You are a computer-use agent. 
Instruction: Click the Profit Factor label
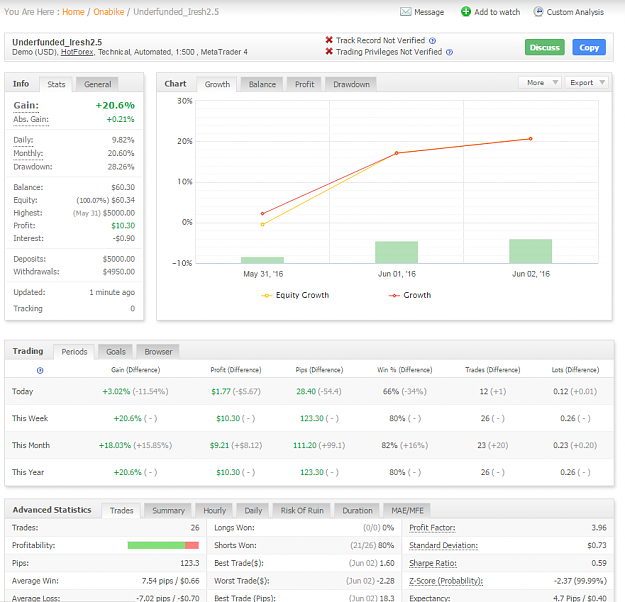[x=432, y=527]
